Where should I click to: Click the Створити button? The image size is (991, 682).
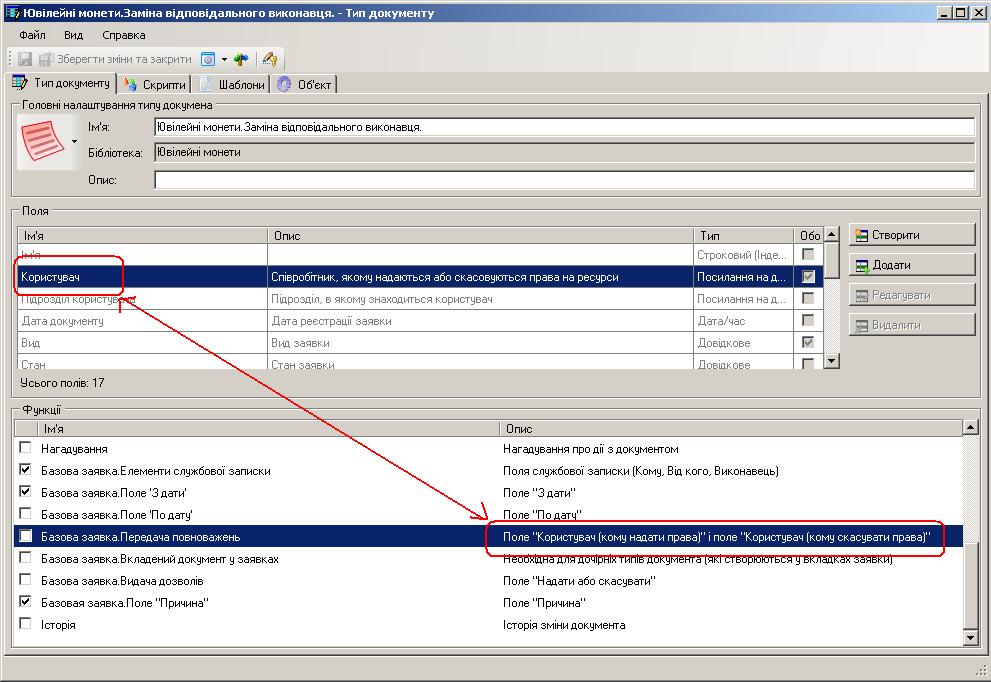click(x=911, y=235)
